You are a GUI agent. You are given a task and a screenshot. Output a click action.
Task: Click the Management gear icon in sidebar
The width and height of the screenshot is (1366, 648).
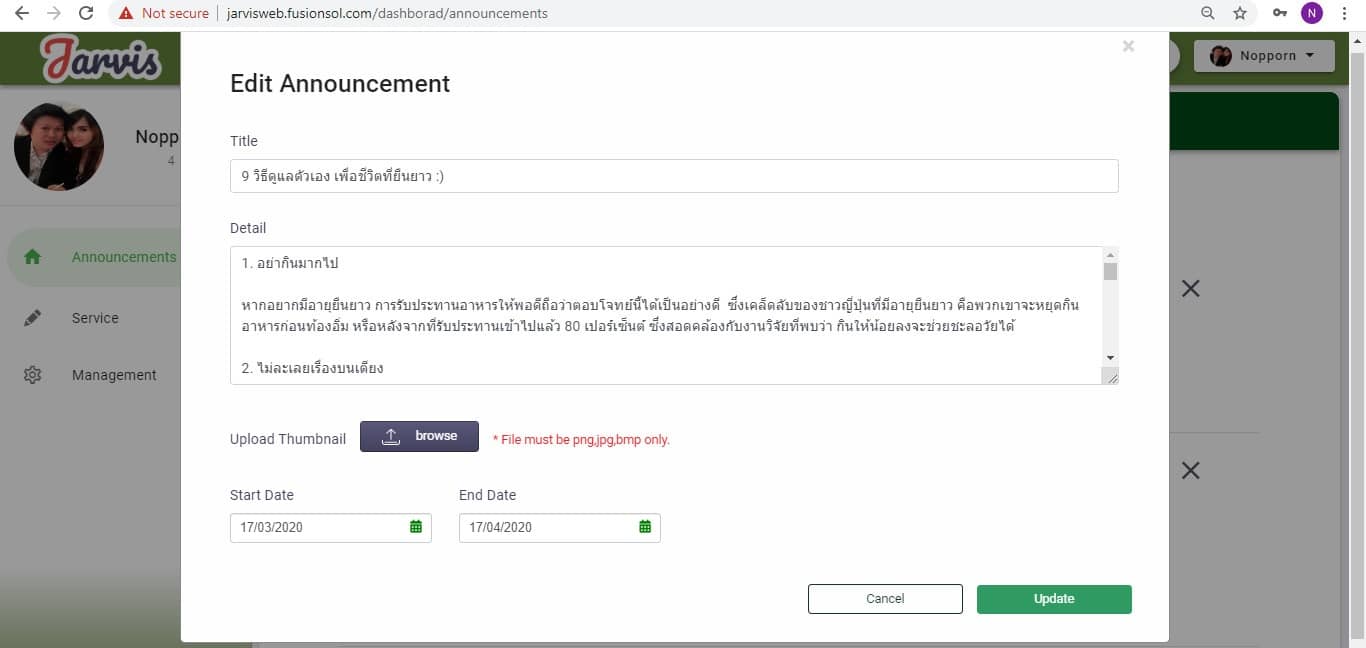pyautogui.click(x=32, y=375)
